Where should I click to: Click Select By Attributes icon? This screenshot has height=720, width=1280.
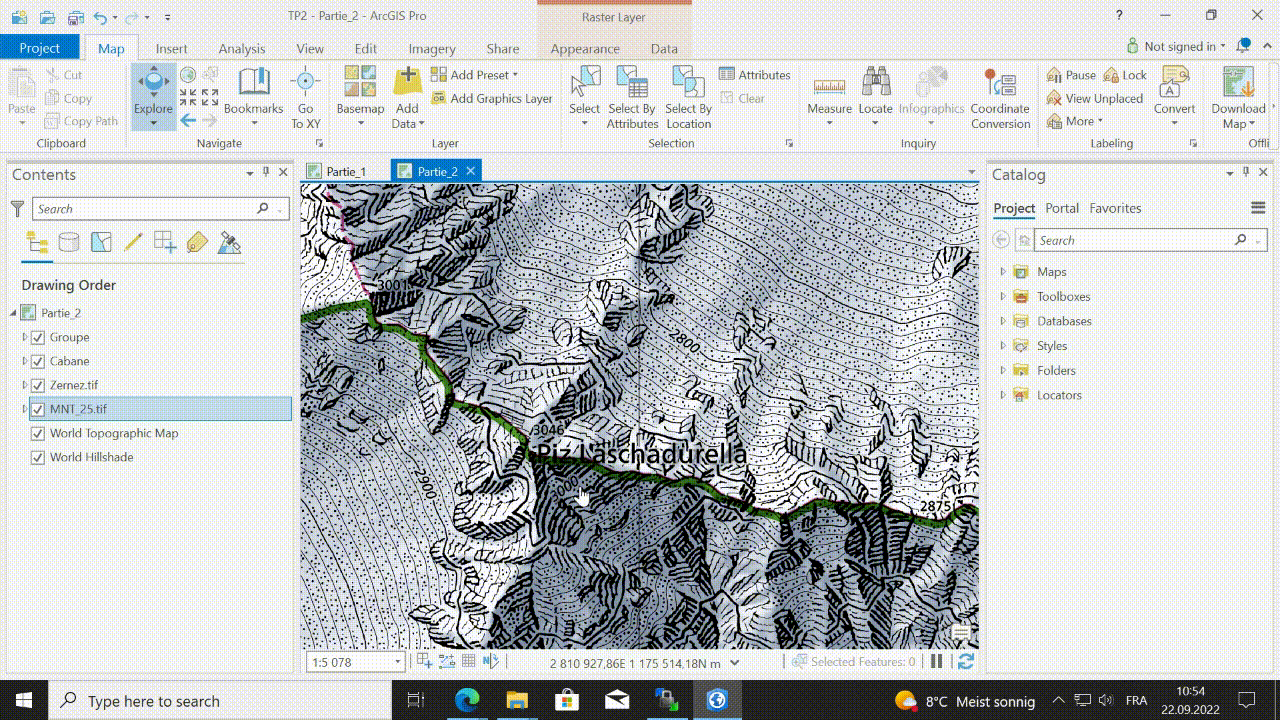(631, 85)
